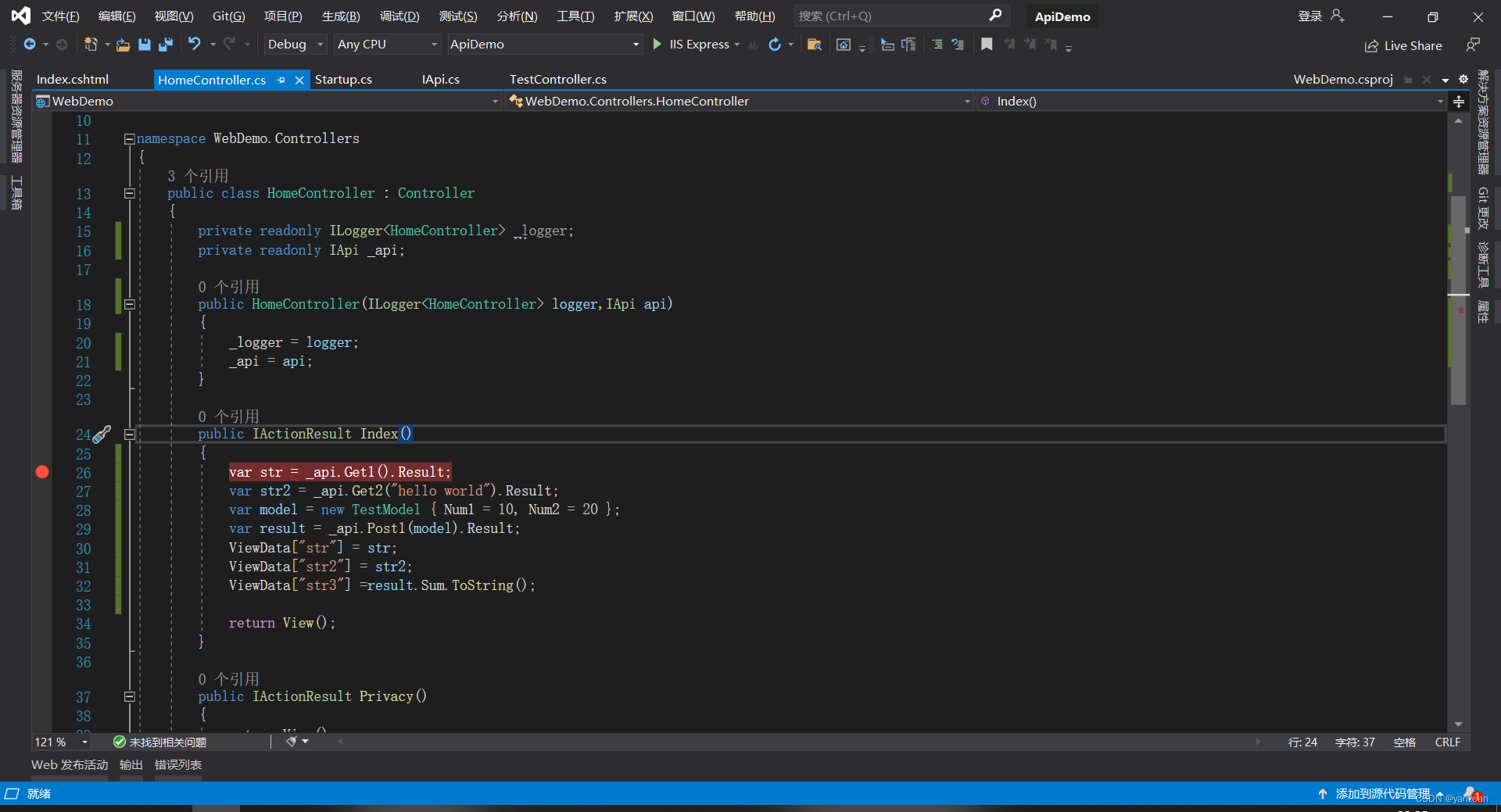
Task: Save the current file with the disk icon
Action: 145,45
